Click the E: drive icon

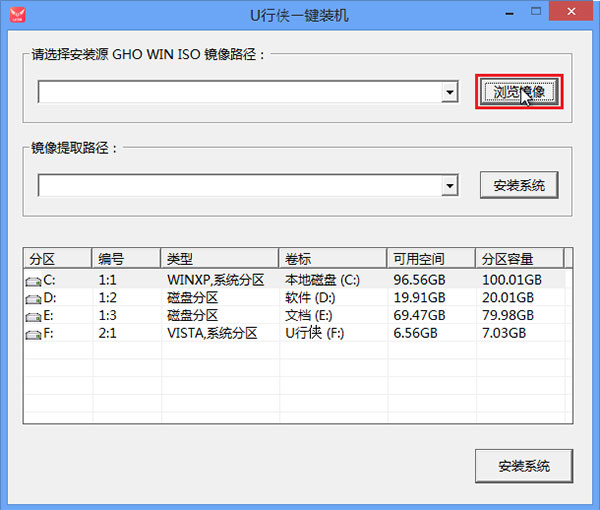tap(33, 317)
